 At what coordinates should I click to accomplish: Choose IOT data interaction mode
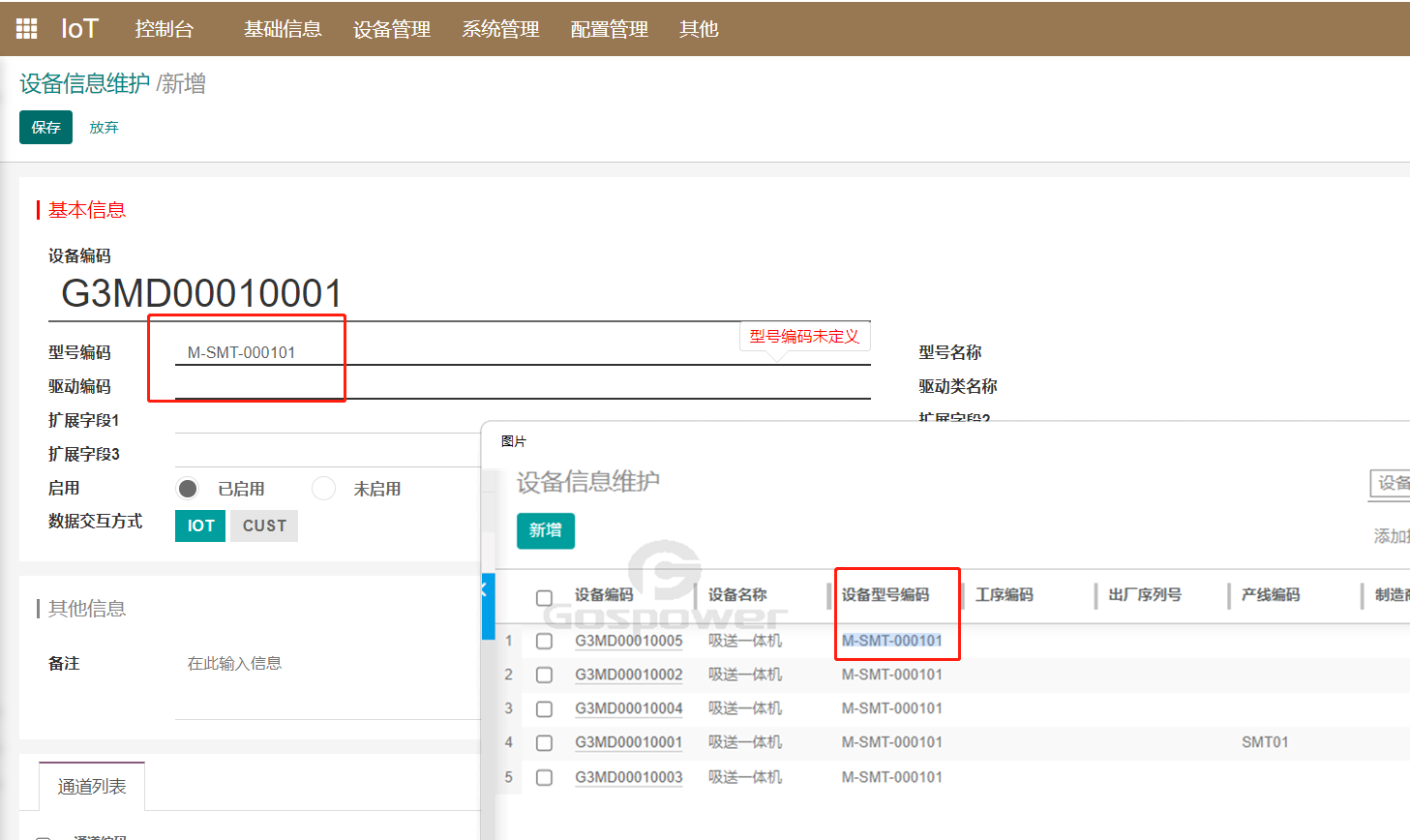pos(200,525)
